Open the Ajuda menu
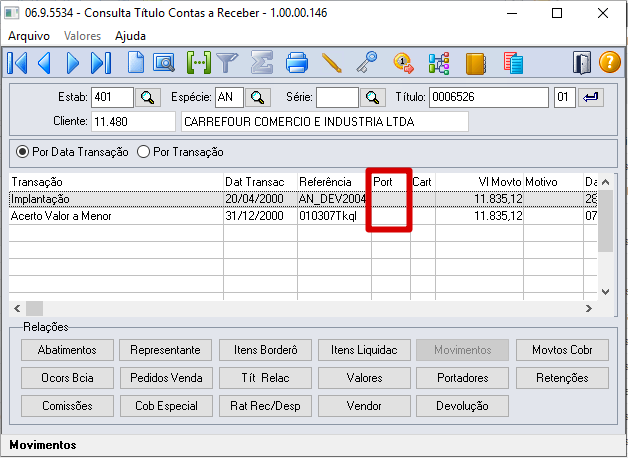 click(131, 36)
